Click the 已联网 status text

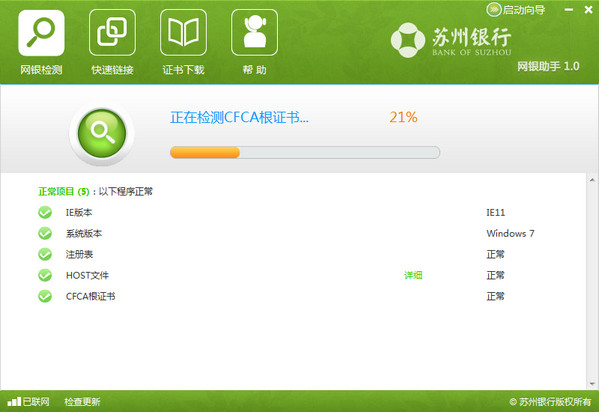[x=36, y=402]
